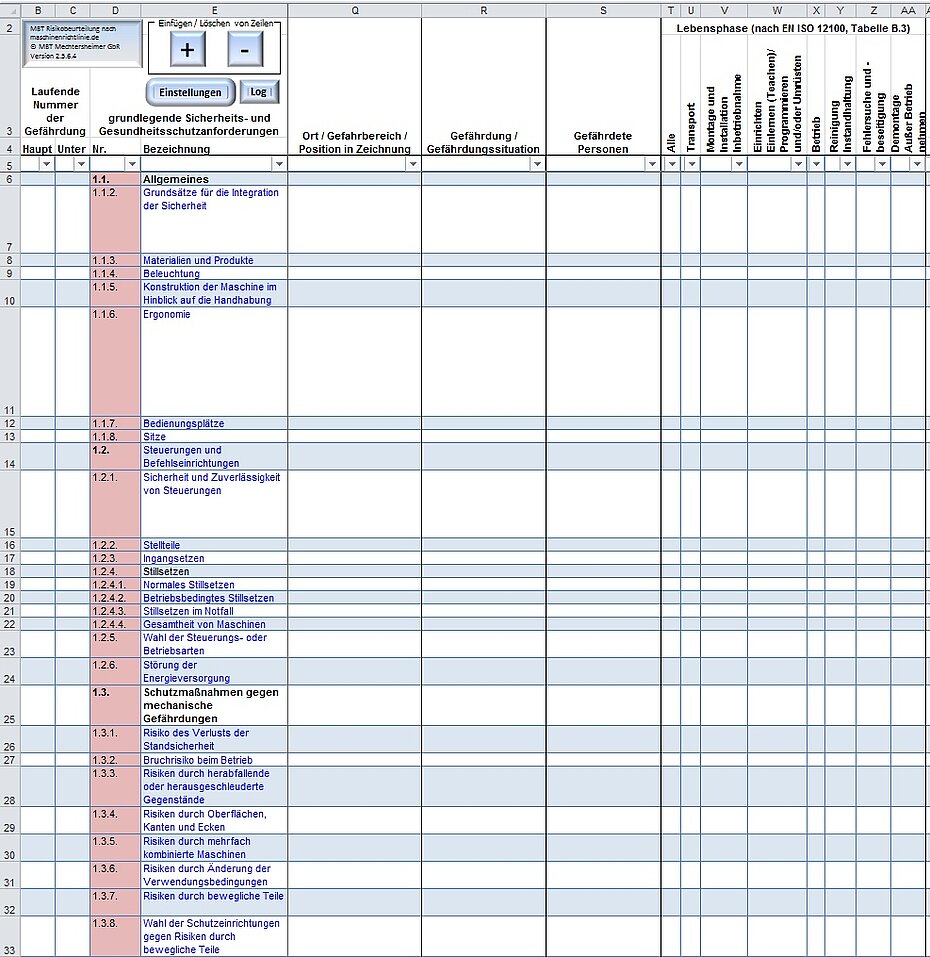Open the 'Bruchrisiko beim Betrieb' link
The width and height of the screenshot is (930, 957).
(x=198, y=760)
